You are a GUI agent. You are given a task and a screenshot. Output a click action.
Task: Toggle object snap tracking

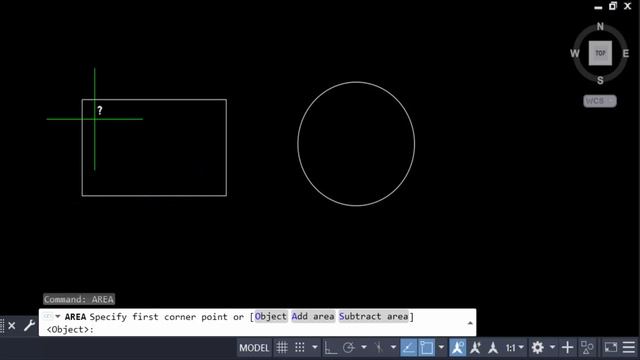point(409,348)
